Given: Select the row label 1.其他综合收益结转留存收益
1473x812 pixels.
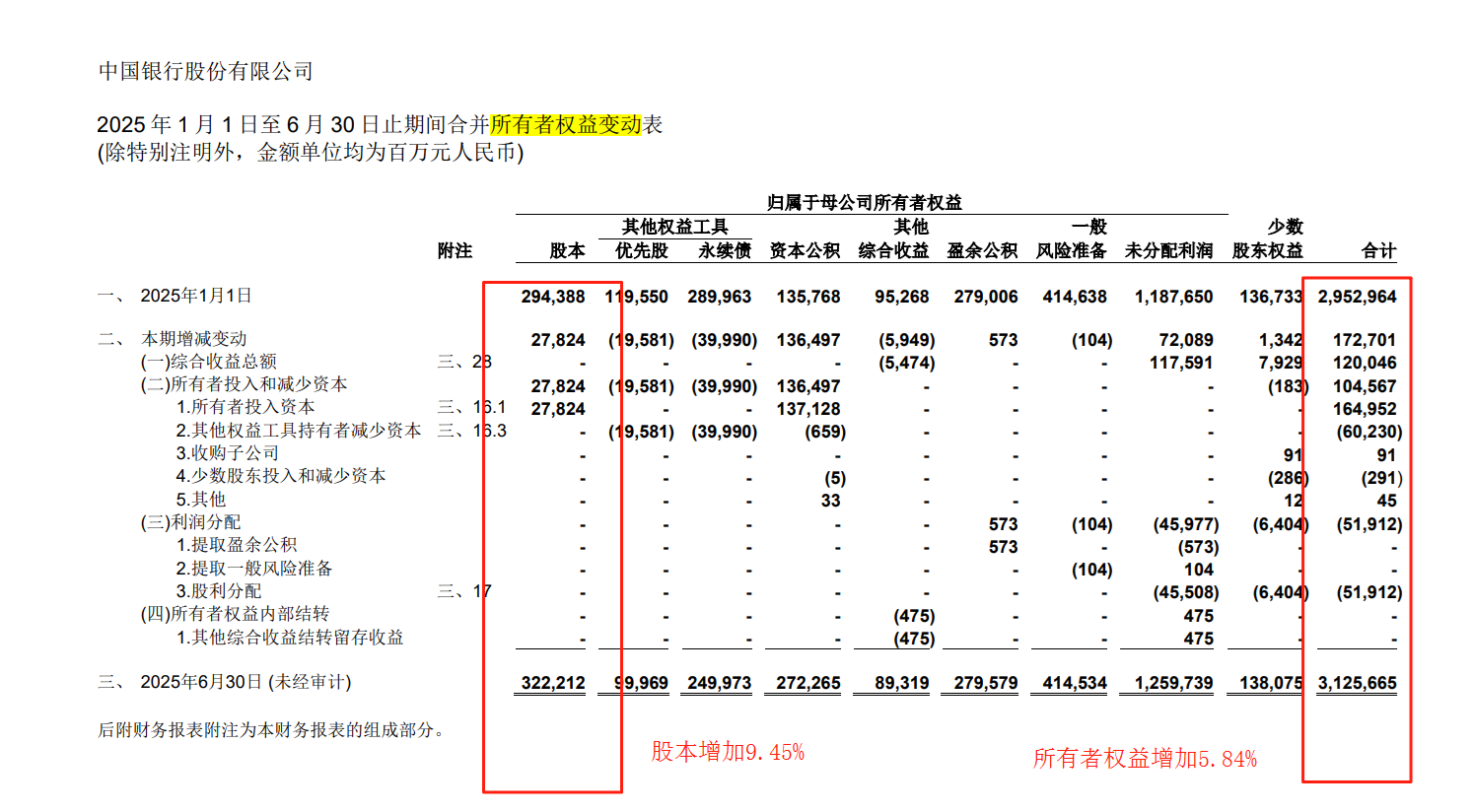Looking at the screenshot, I should pos(290,638).
